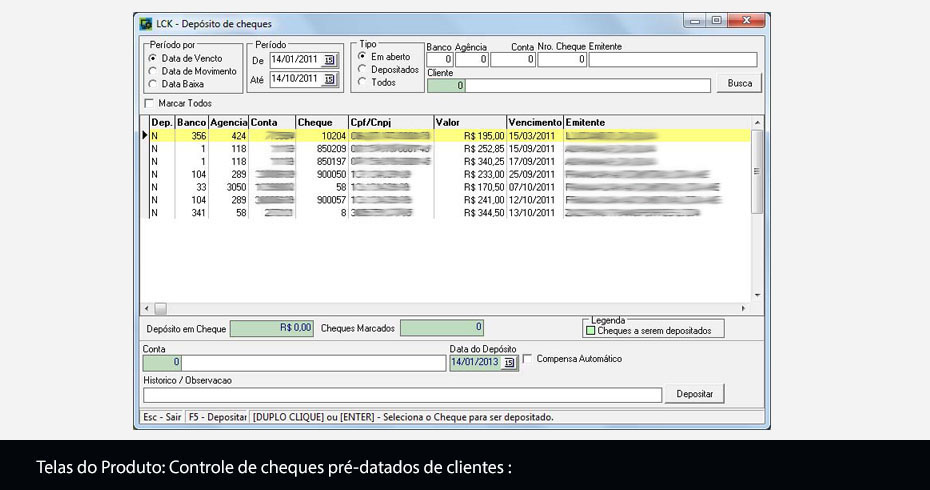
Task: Select cheque row with value R$ 241,00
Action: click(x=450, y=200)
